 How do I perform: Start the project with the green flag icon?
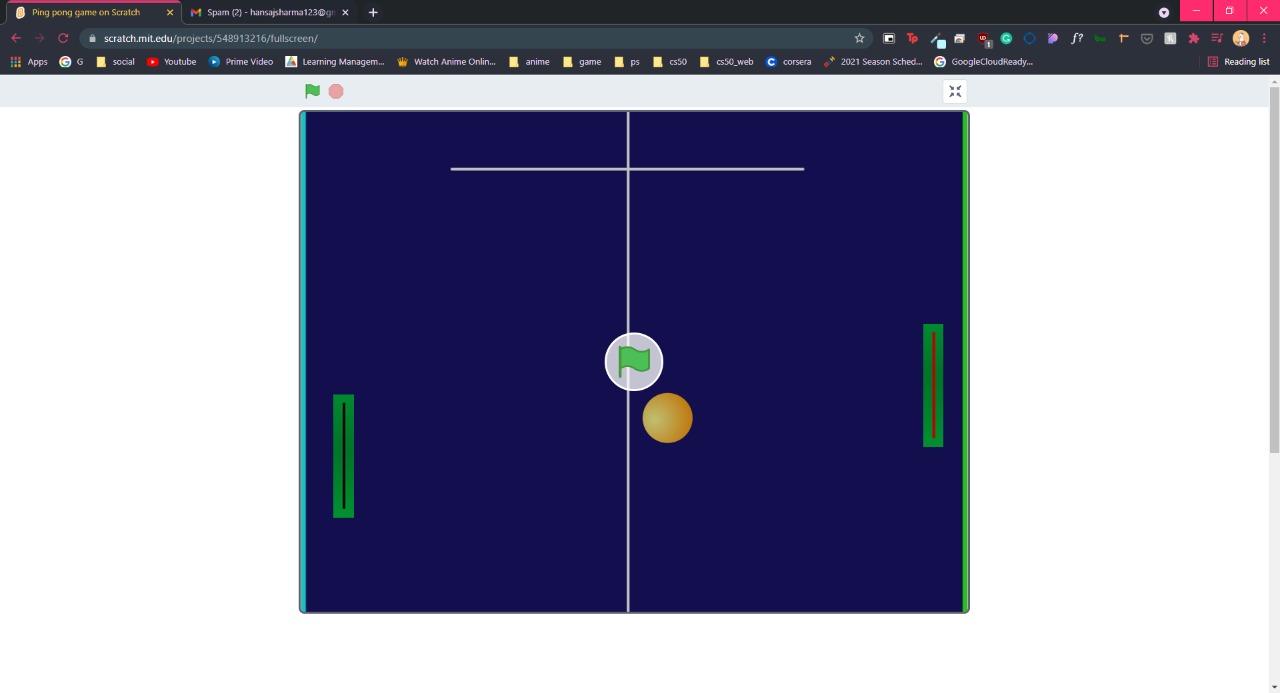[x=312, y=91]
